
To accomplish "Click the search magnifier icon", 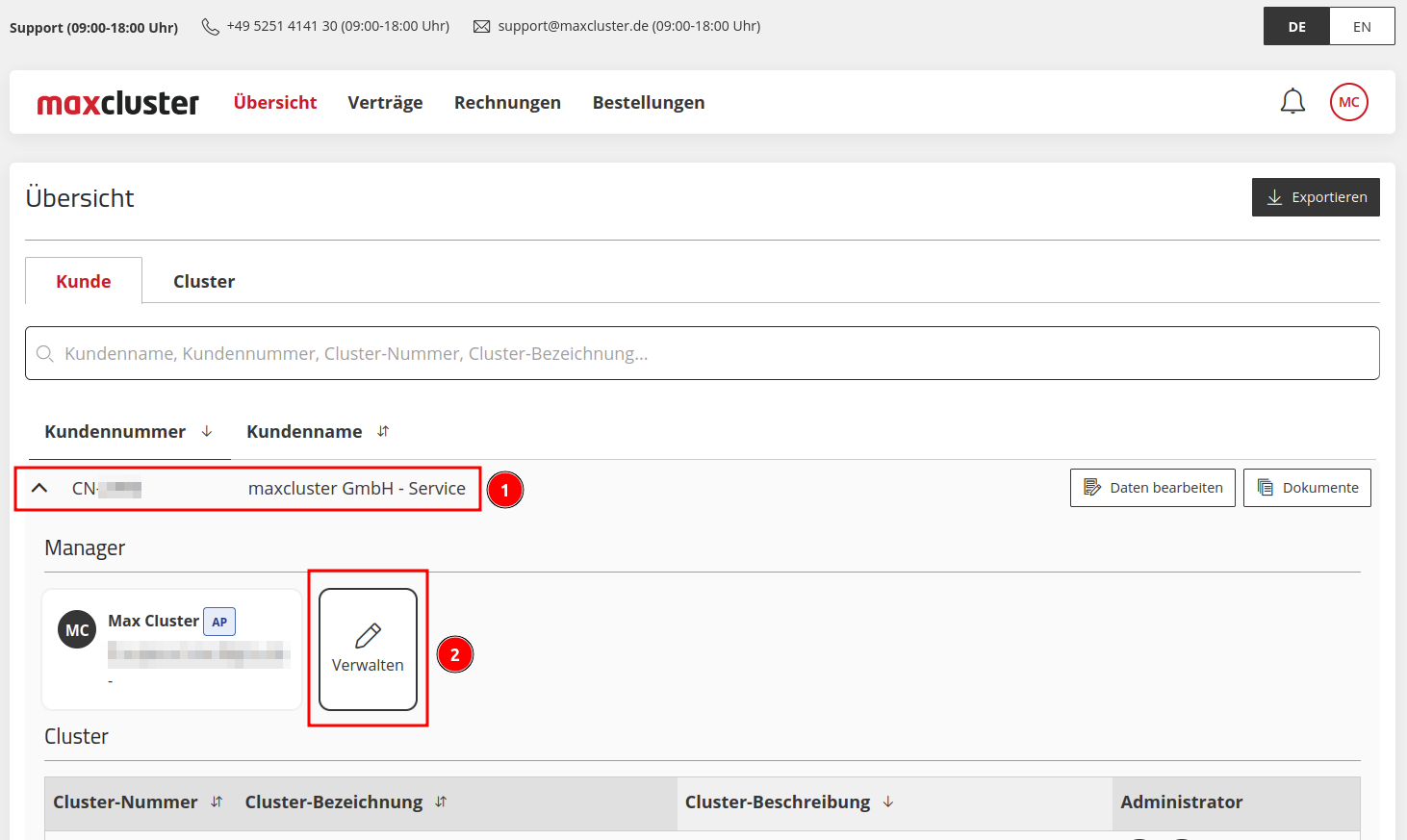I will click(44, 354).
